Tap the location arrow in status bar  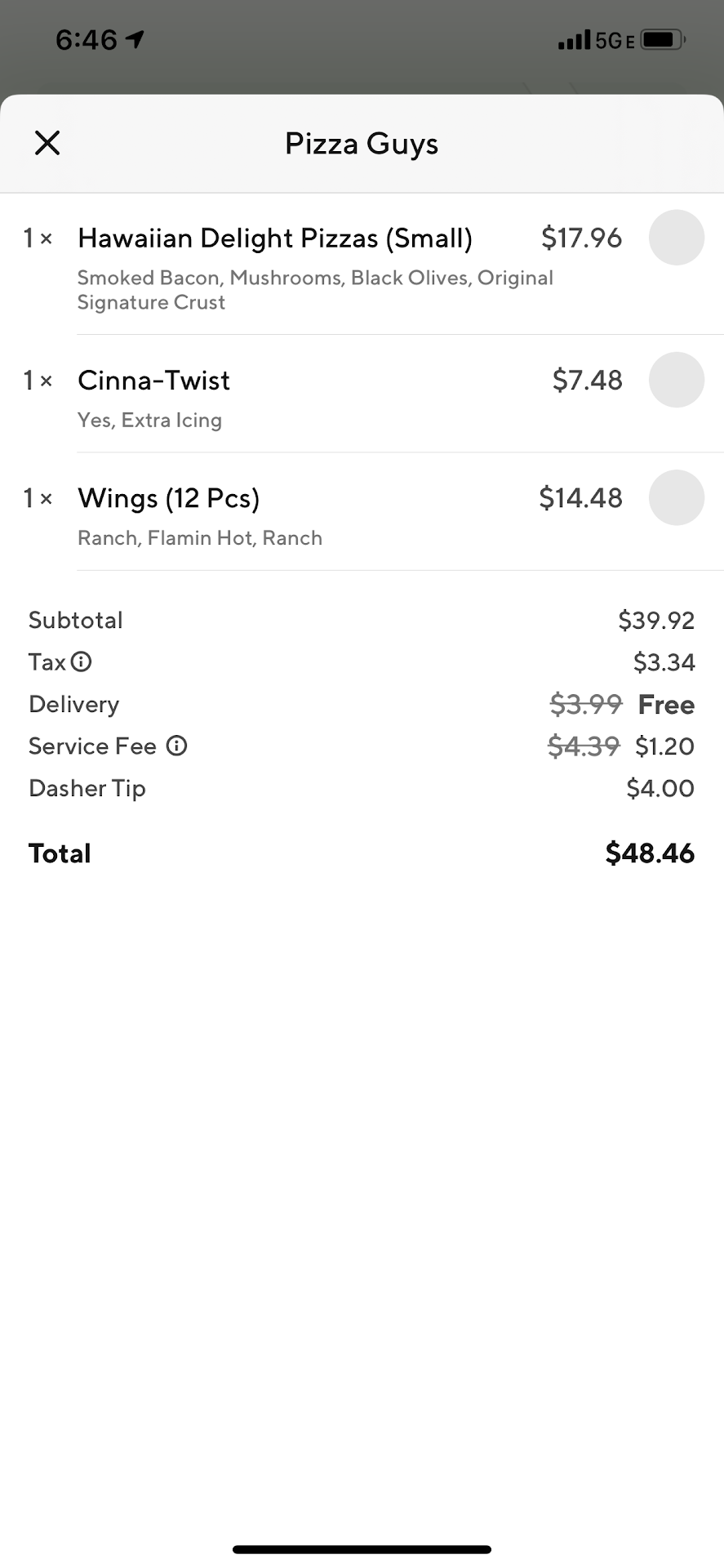(135, 39)
